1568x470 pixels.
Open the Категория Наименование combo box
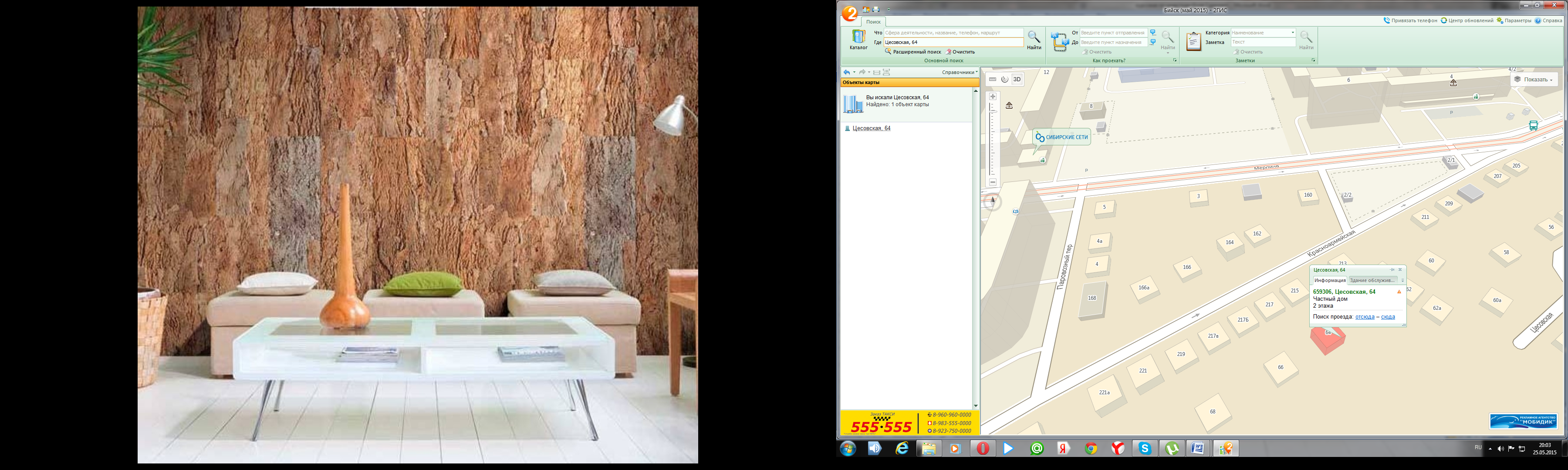pyautogui.click(x=1262, y=33)
